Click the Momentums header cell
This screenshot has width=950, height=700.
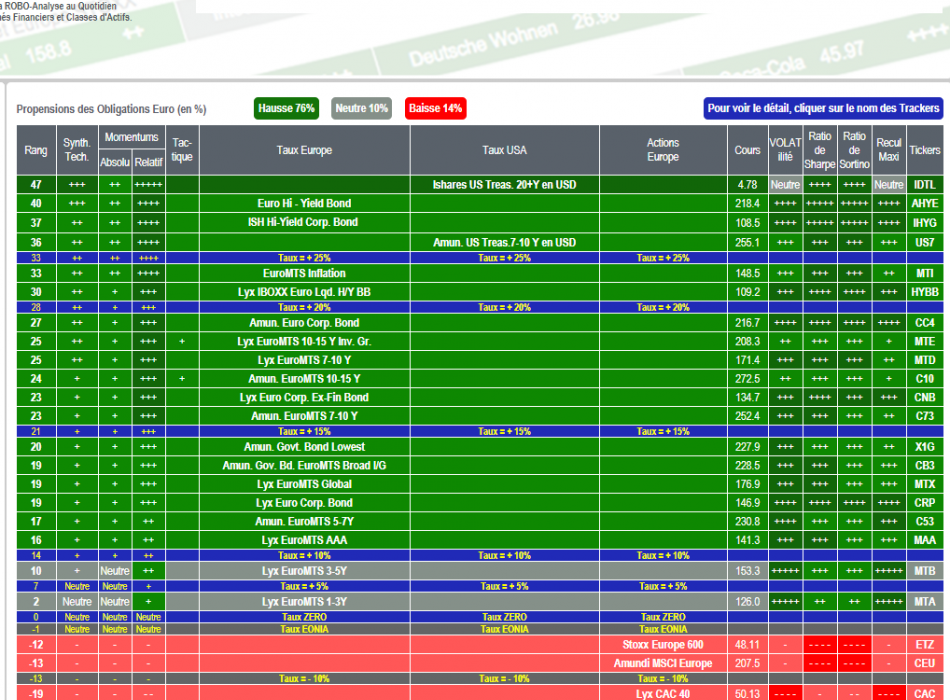point(131,138)
